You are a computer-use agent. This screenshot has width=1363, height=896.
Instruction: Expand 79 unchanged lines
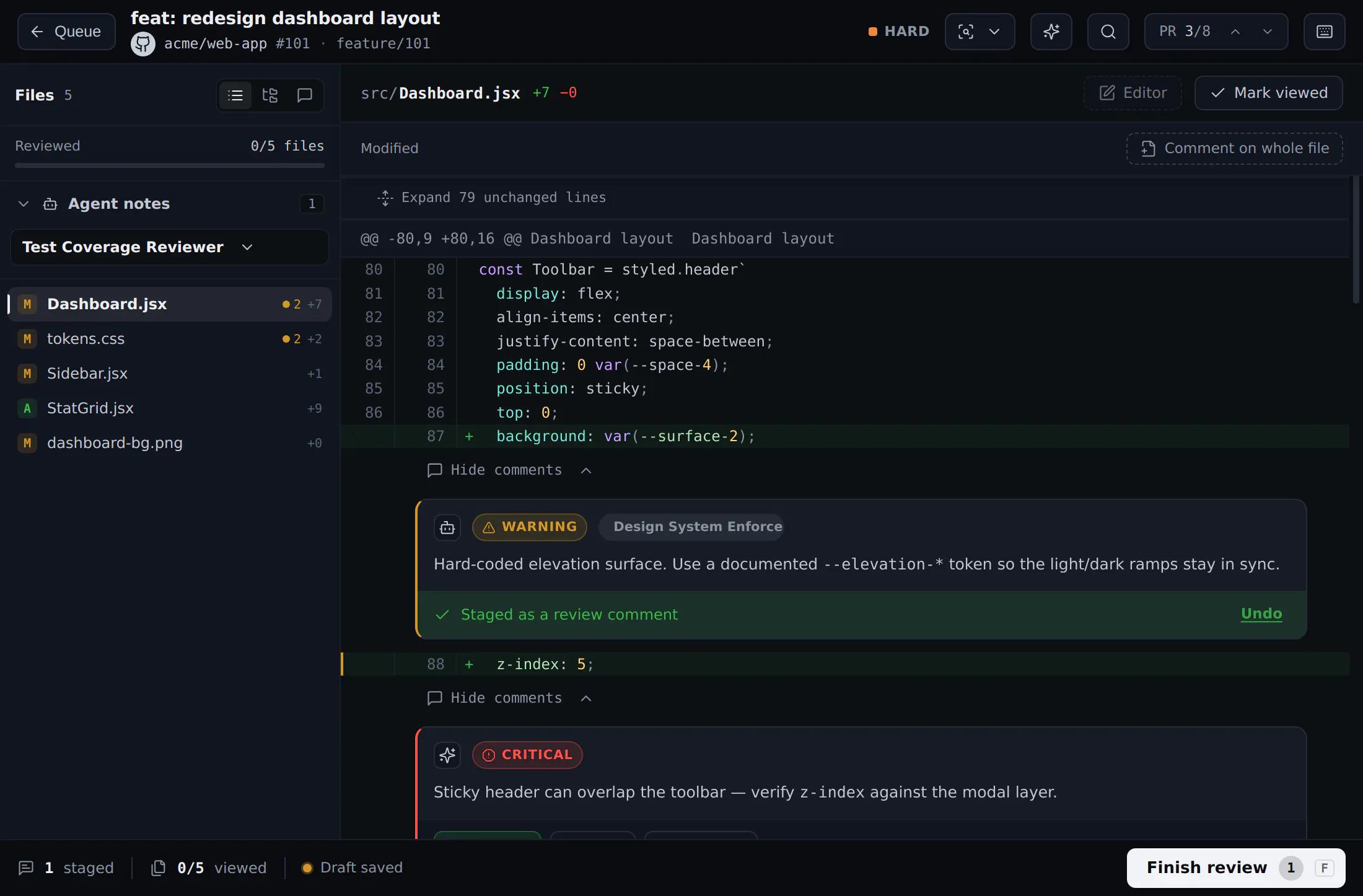(x=491, y=198)
